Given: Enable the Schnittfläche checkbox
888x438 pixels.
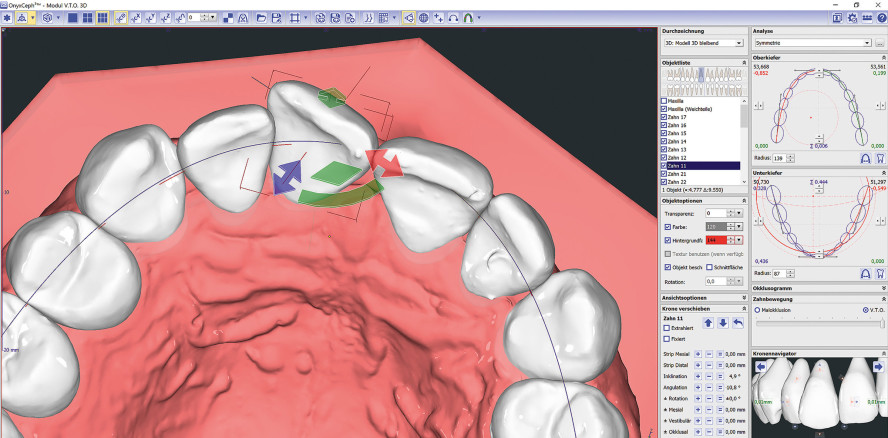Looking at the screenshot, I should [x=709, y=267].
